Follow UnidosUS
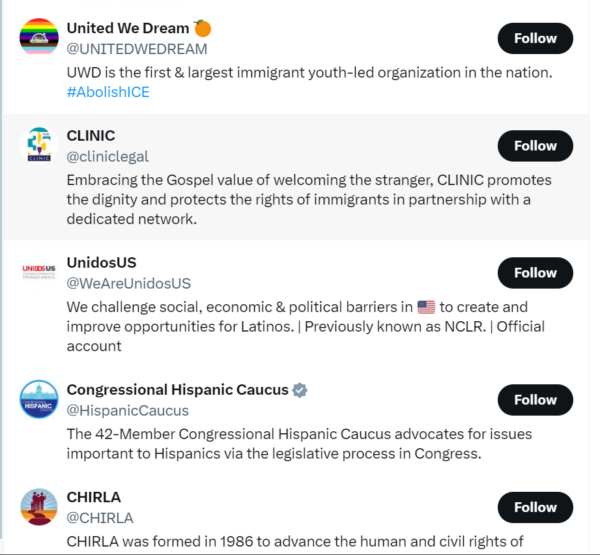The height and width of the screenshot is (555, 600). [x=535, y=273]
